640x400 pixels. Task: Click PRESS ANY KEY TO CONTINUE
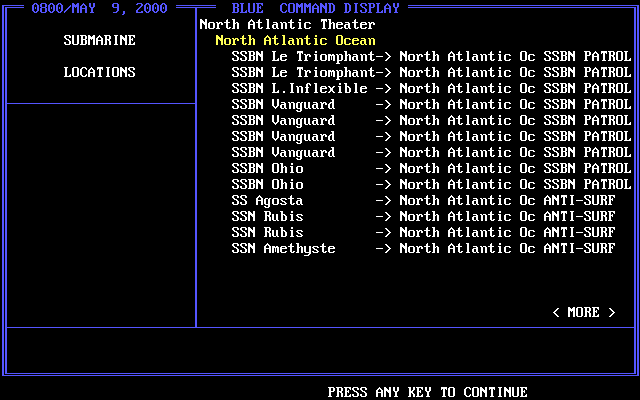click(427, 392)
